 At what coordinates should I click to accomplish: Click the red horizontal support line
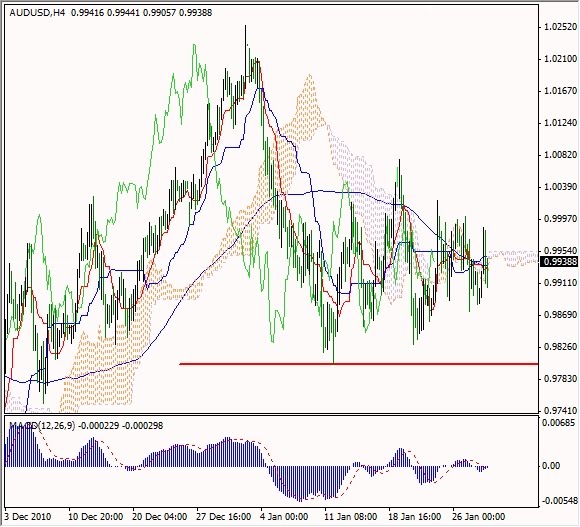coord(358,364)
